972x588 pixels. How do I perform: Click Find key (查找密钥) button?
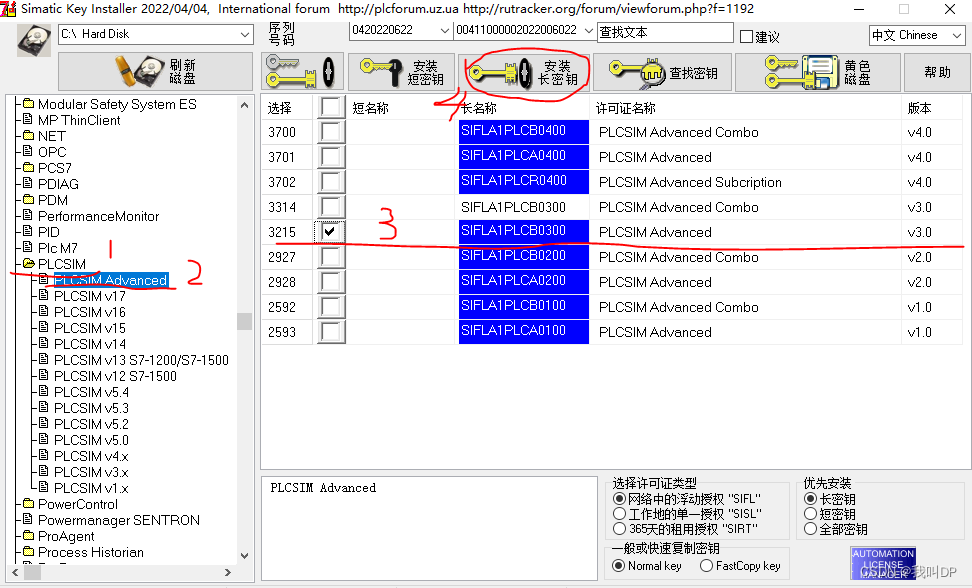[x=662, y=72]
